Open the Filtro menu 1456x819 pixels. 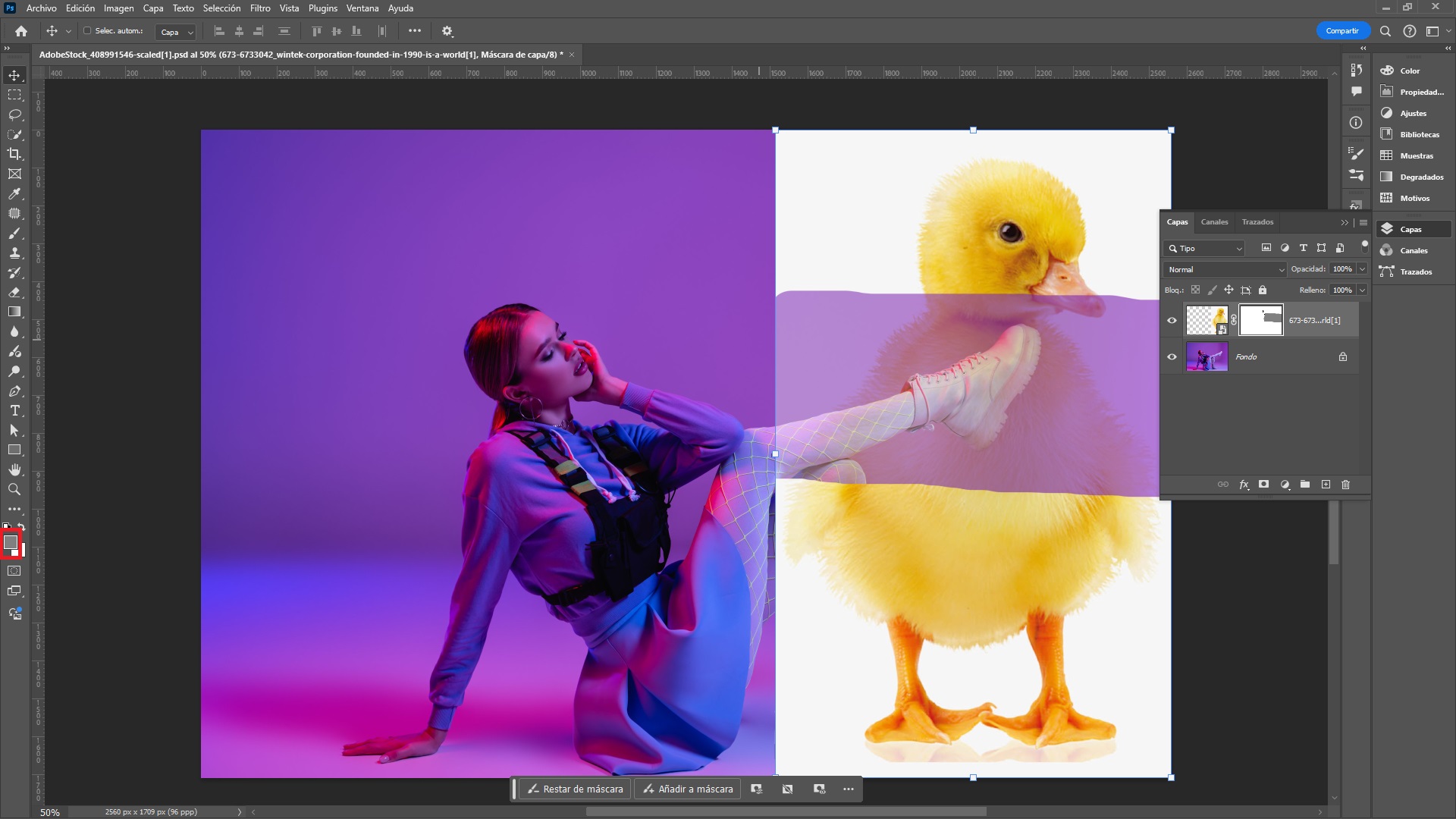pyautogui.click(x=260, y=8)
